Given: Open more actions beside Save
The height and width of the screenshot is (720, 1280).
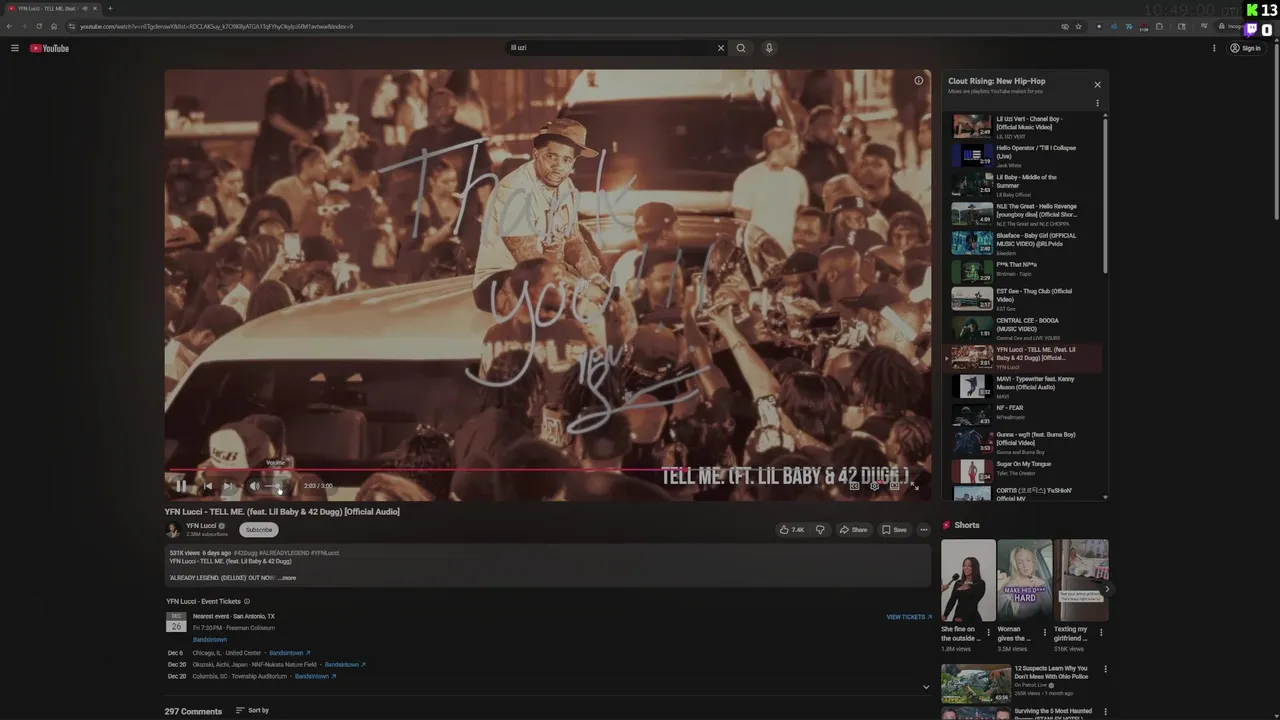Looking at the screenshot, I should coord(924,530).
